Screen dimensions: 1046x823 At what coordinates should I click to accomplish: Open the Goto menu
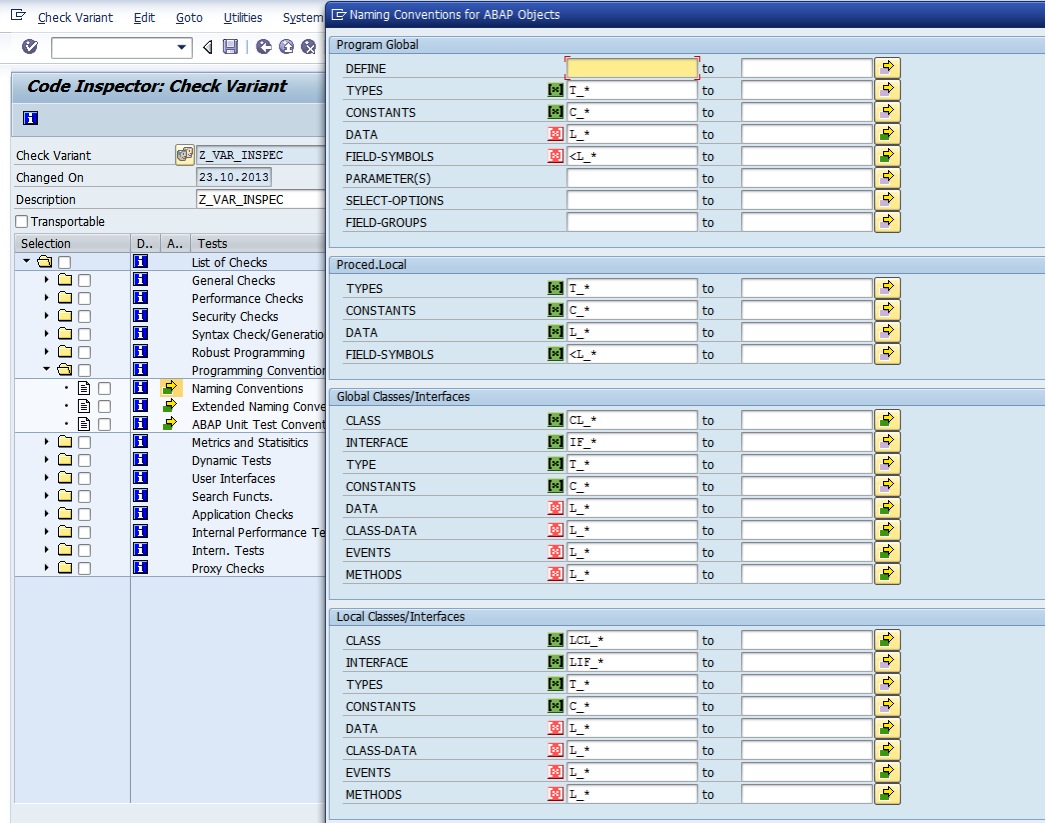tap(189, 17)
